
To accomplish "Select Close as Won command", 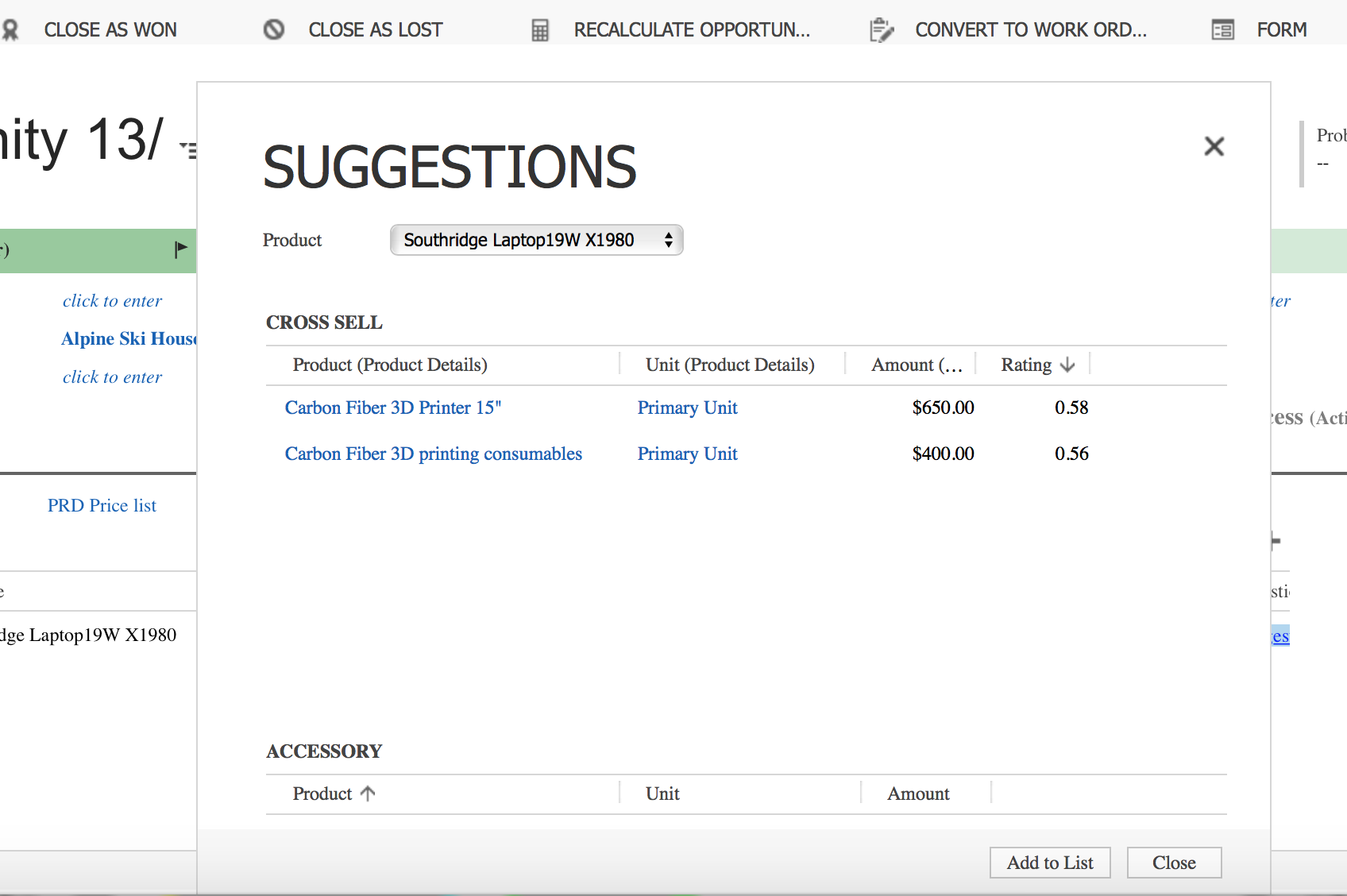I will (x=110, y=30).
